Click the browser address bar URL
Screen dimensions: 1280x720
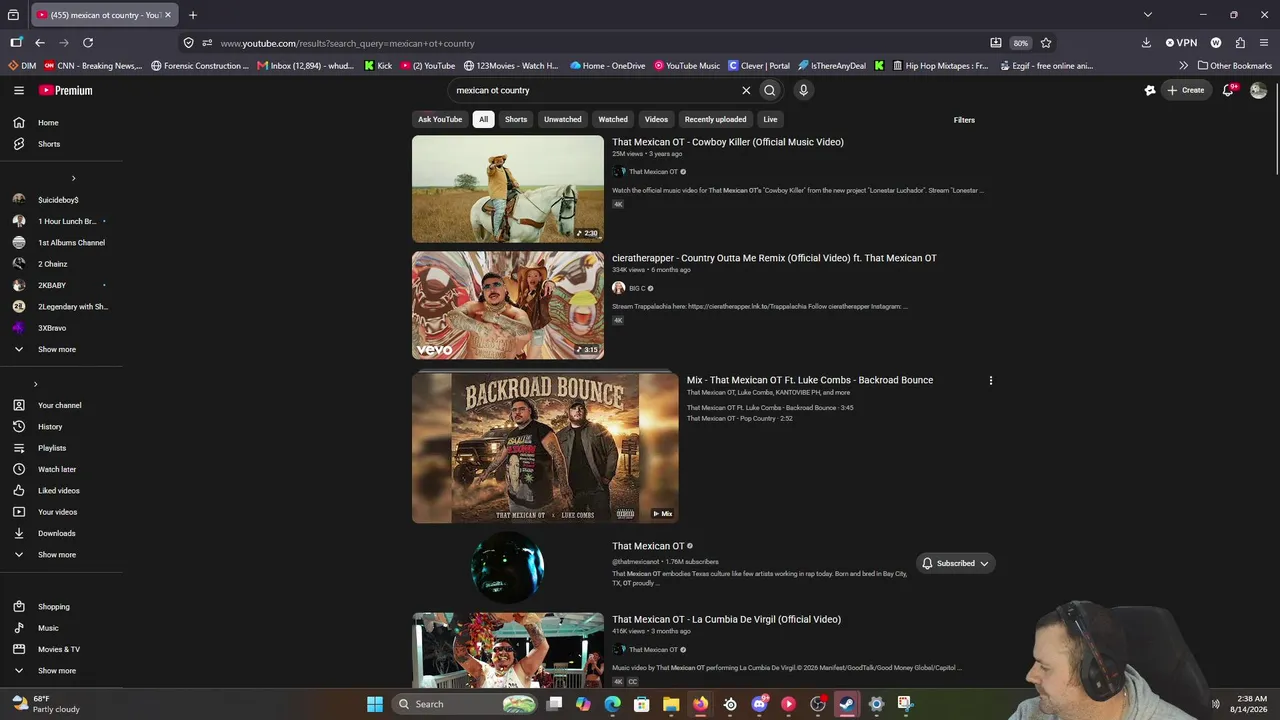click(x=348, y=43)
